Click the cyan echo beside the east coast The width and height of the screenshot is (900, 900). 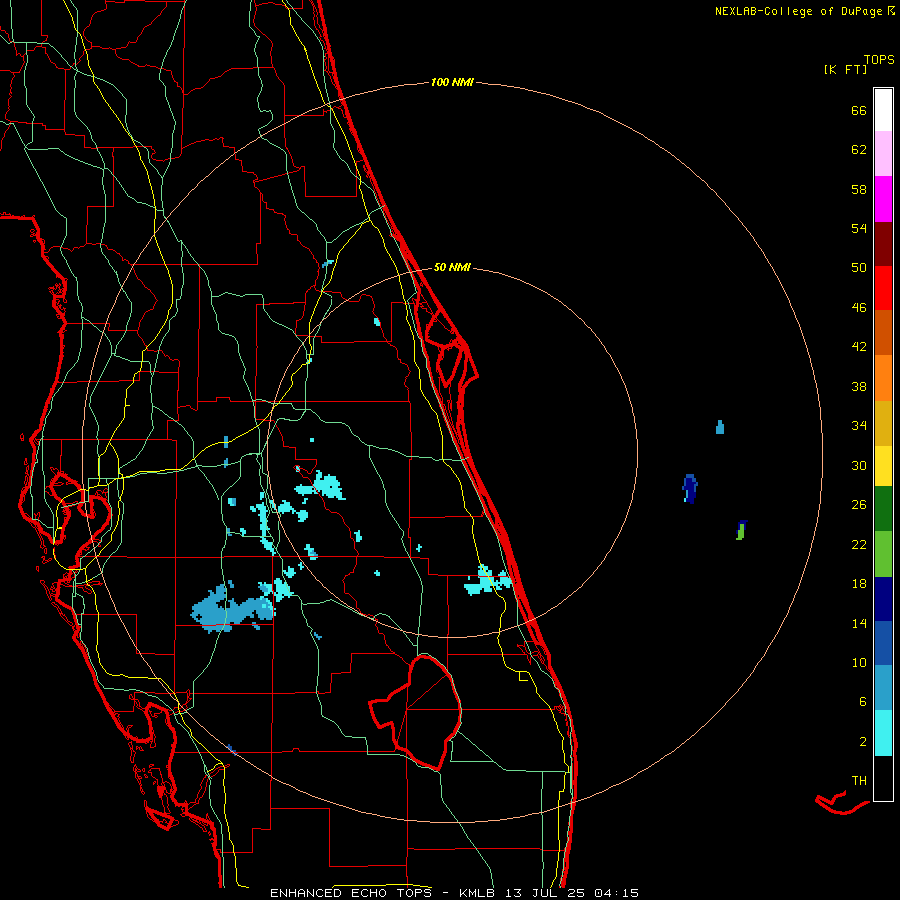[487, 581]
